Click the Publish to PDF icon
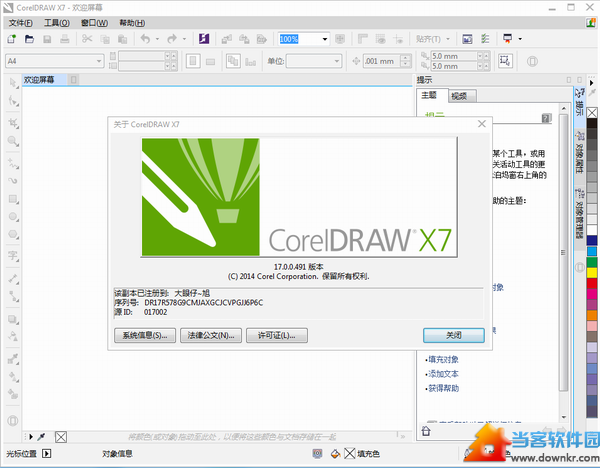This screenshot has height=468, width=600. [x=262, y=39]
